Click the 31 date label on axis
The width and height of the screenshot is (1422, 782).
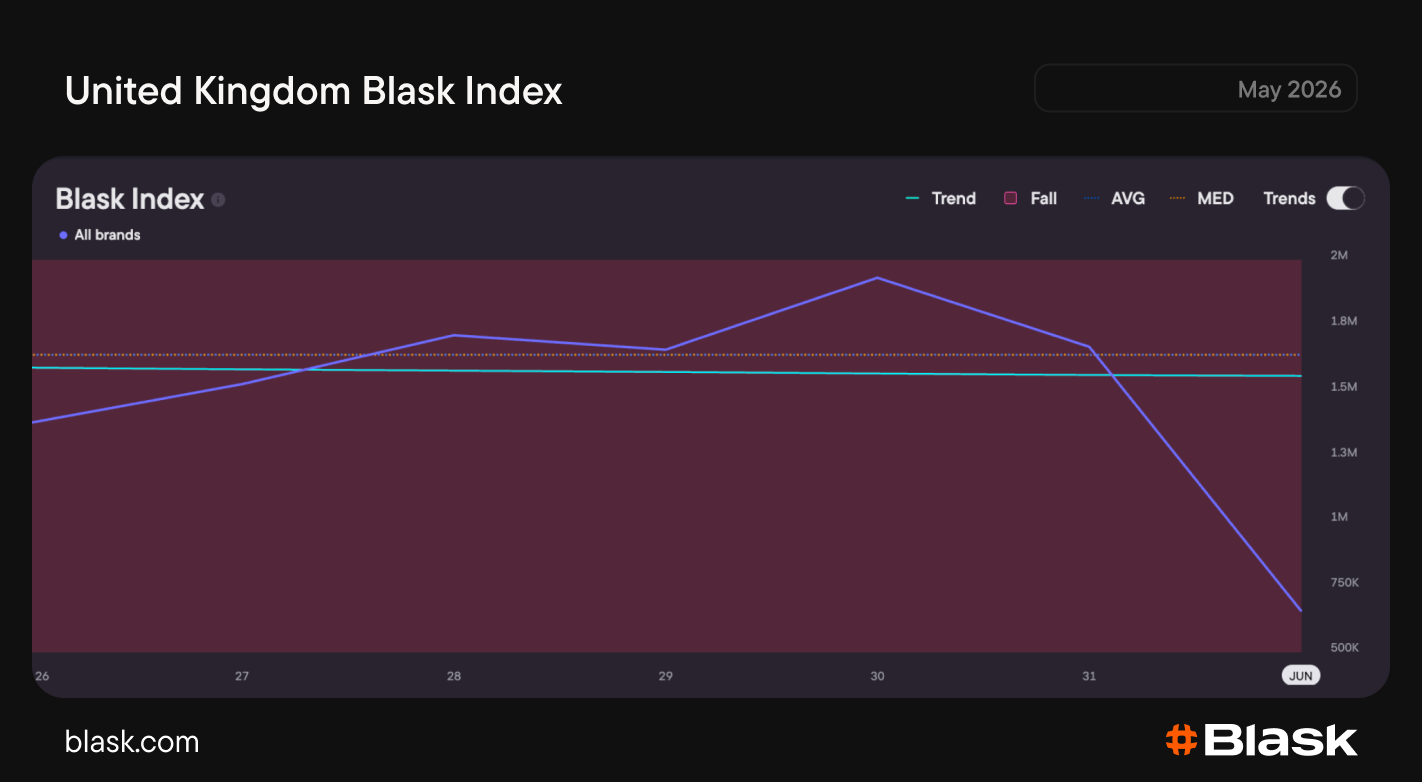1089,676
